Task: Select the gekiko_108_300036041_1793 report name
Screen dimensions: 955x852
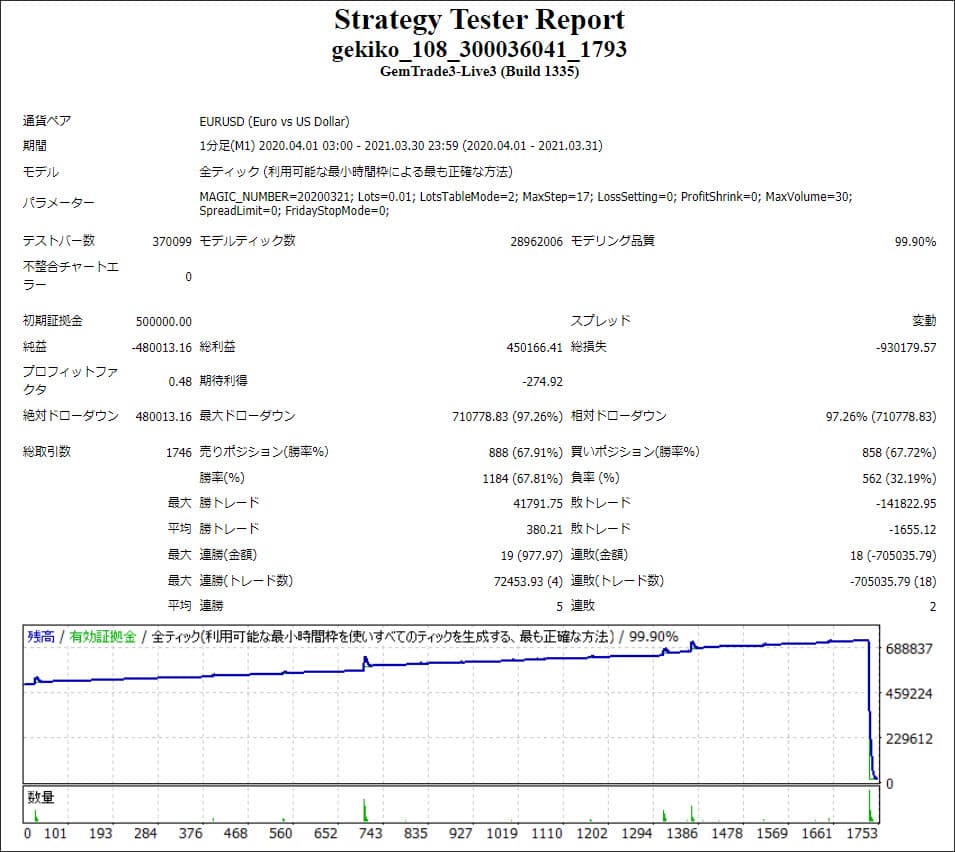Action: pos(479,50)
